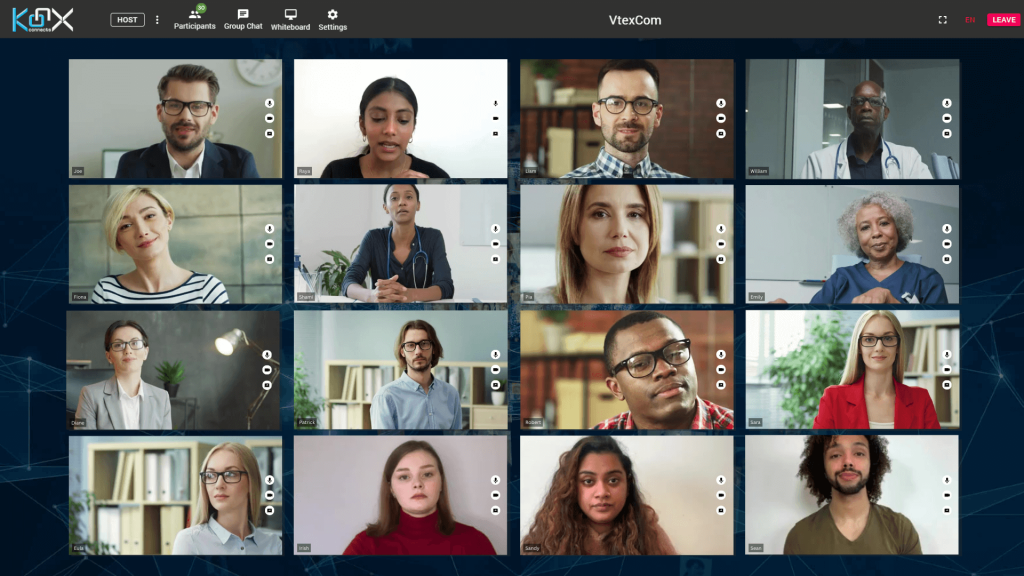Viewport: 1024px width, 576px height.
Task: Click the lowest control icon in Joe's tile
Action: (269, 133)
